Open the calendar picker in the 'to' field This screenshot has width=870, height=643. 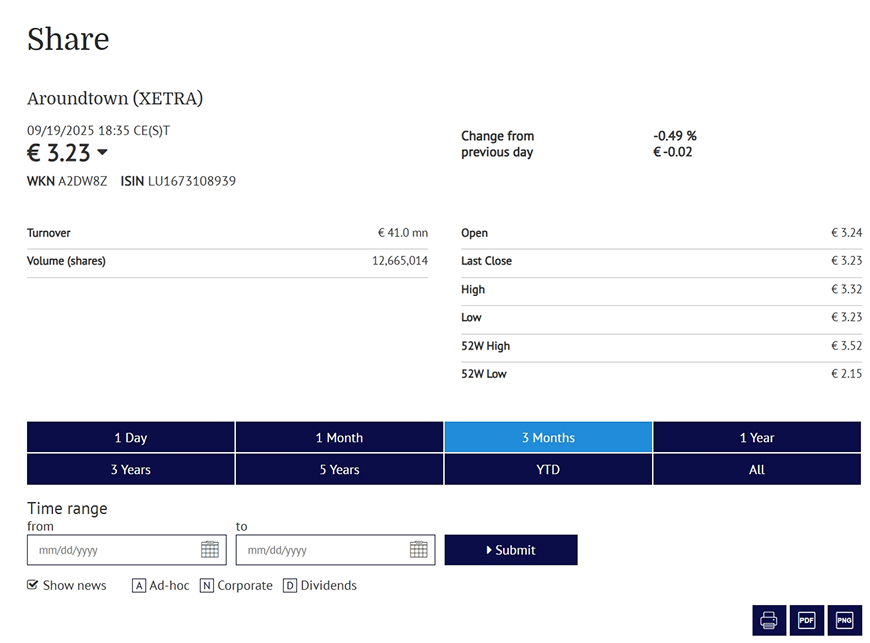[416, 550]
